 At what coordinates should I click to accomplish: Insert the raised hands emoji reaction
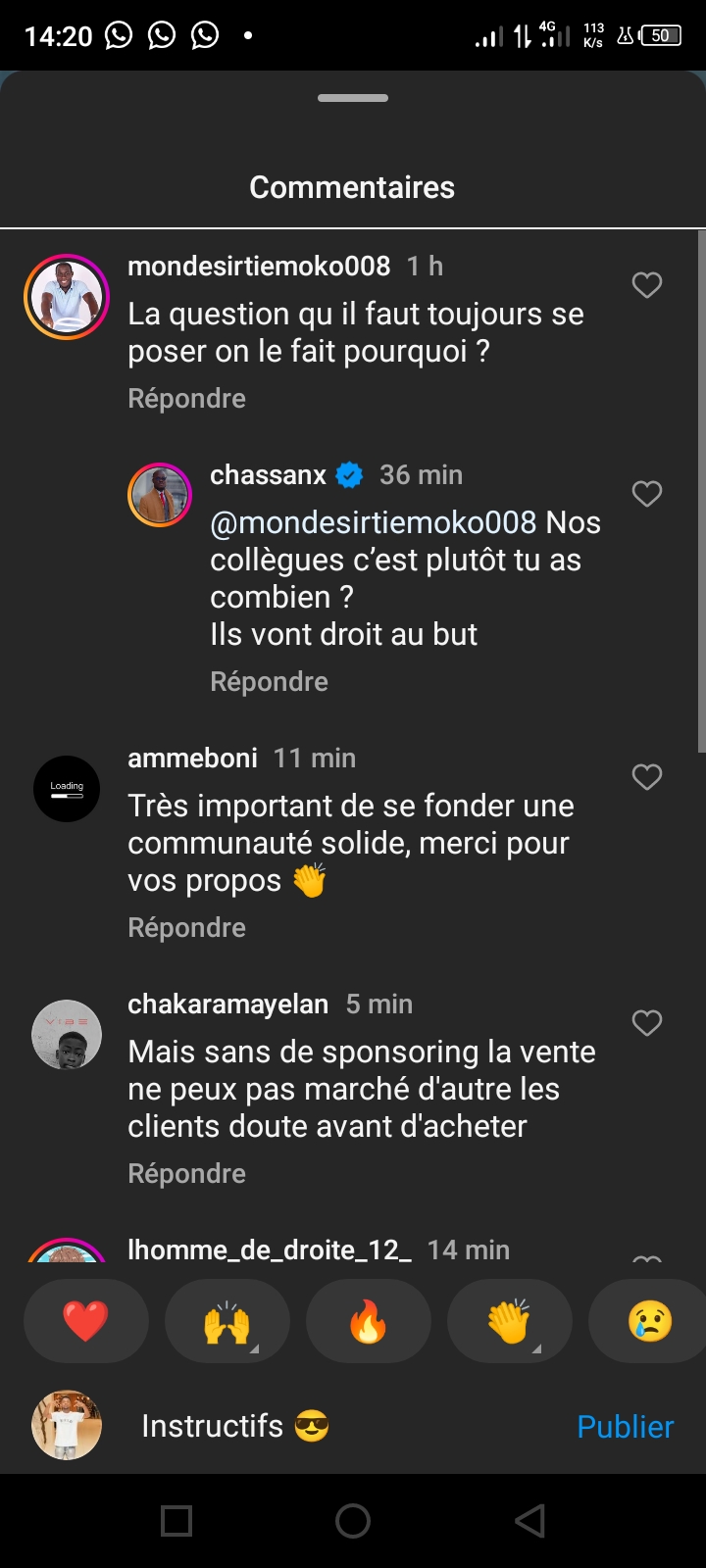227,1321
